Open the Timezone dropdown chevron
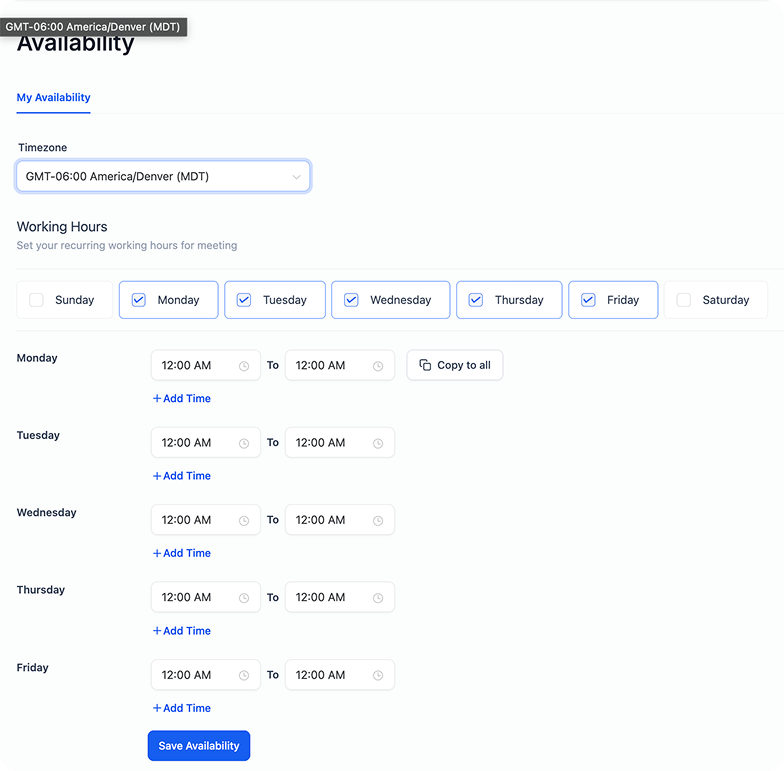This screenshot has height=771, width=784. click(296, 177)
